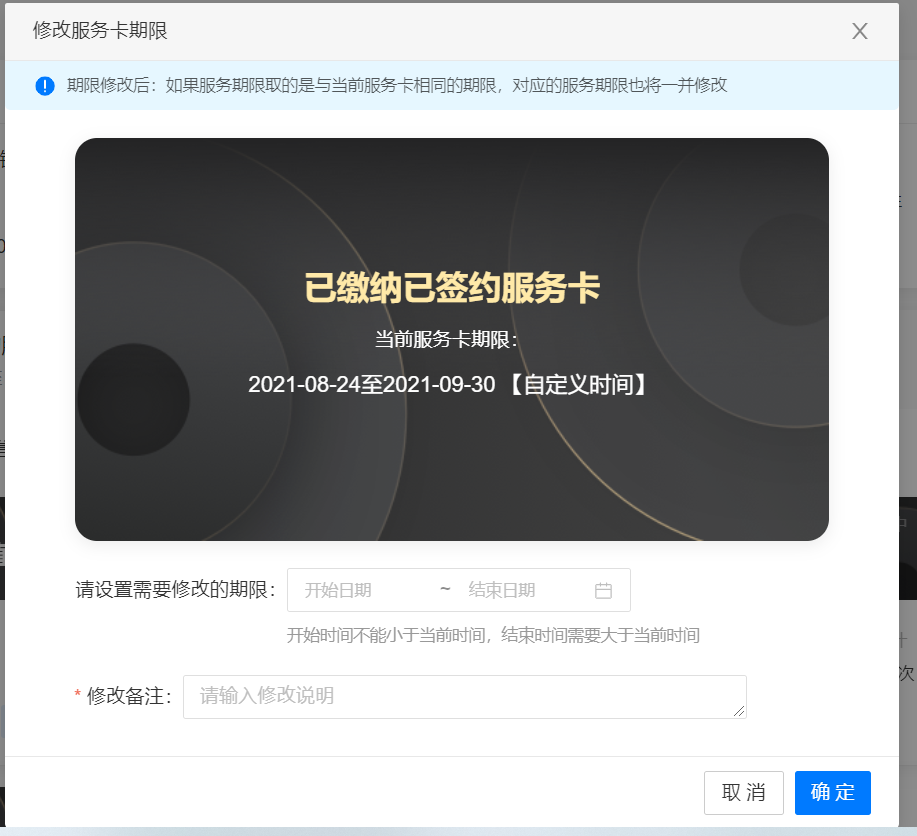Click the 当前服务卡期限 label on the card

(x=446, y=339)
